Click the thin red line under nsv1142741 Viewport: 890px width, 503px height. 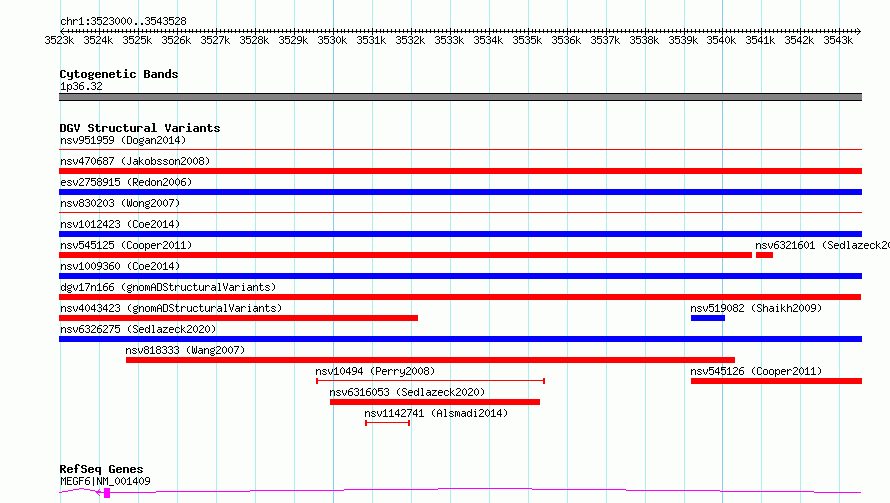[388, 423]
